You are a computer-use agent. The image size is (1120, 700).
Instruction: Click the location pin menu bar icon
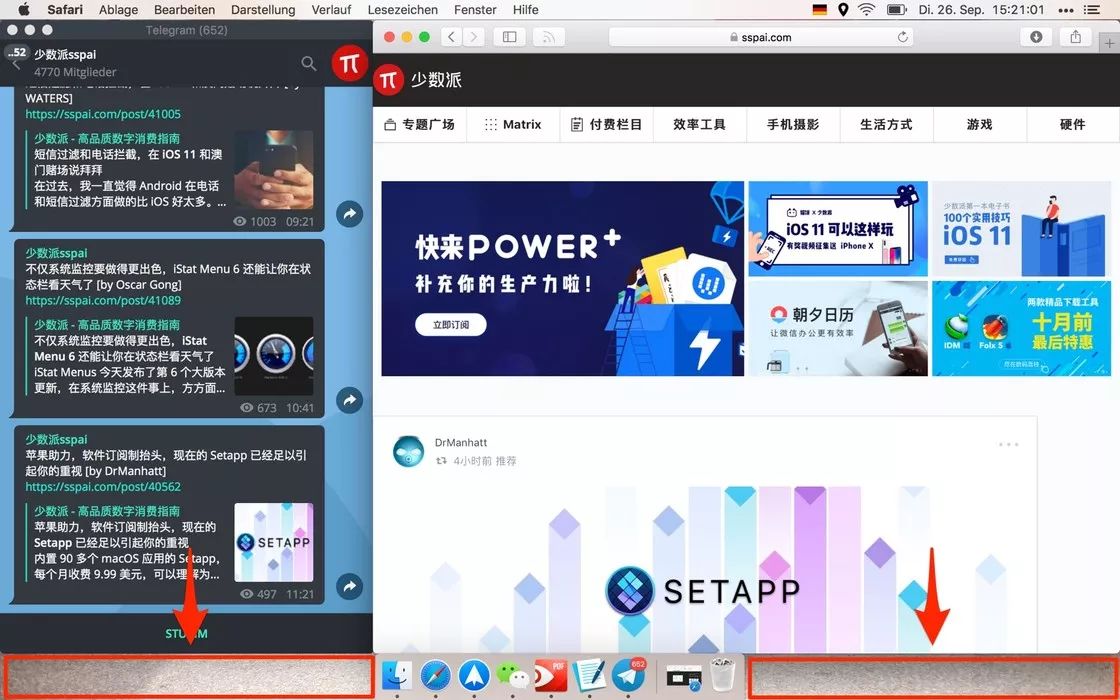[x=844, y=10]
